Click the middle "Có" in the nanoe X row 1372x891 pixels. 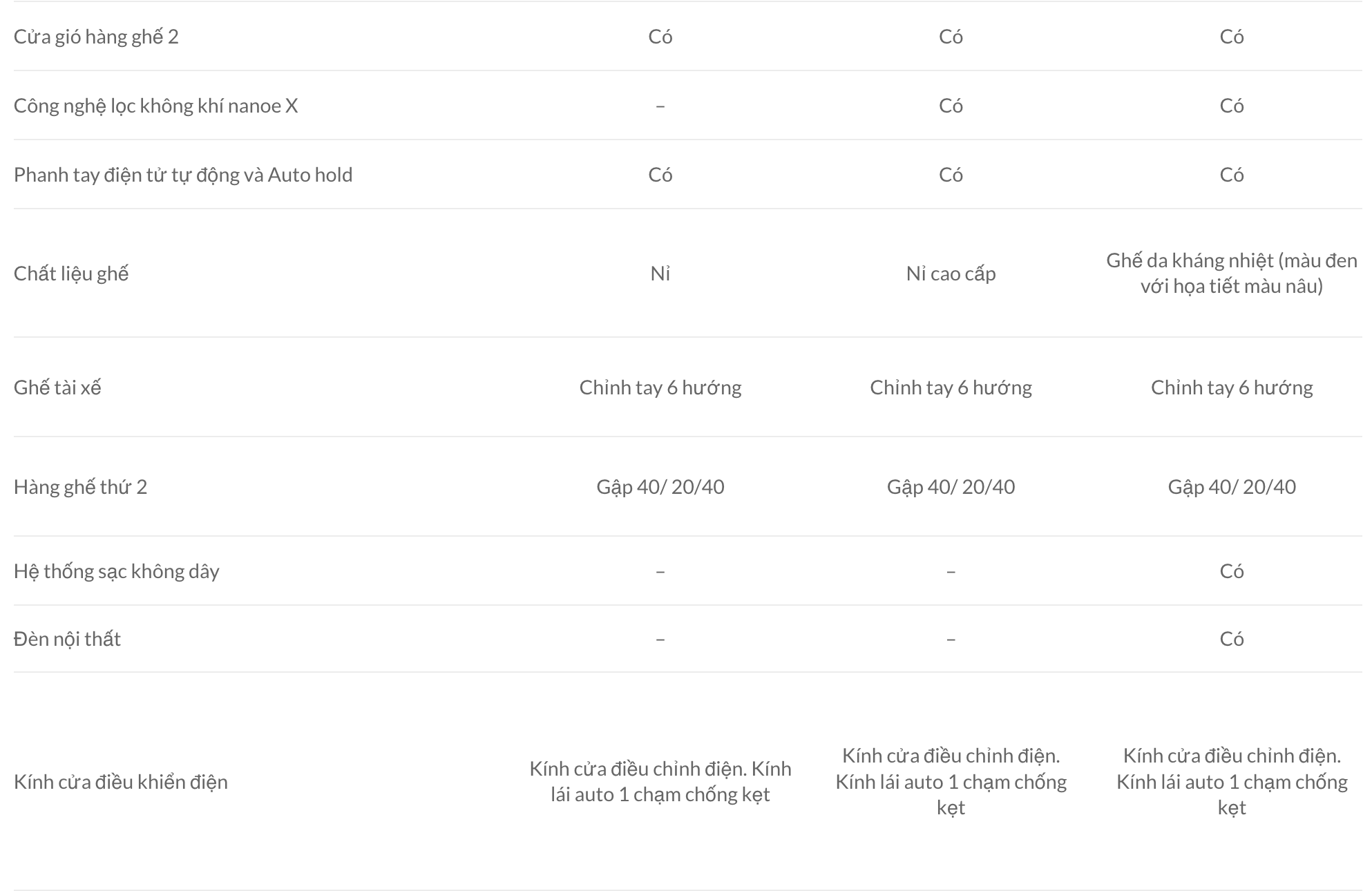(951, 106)
